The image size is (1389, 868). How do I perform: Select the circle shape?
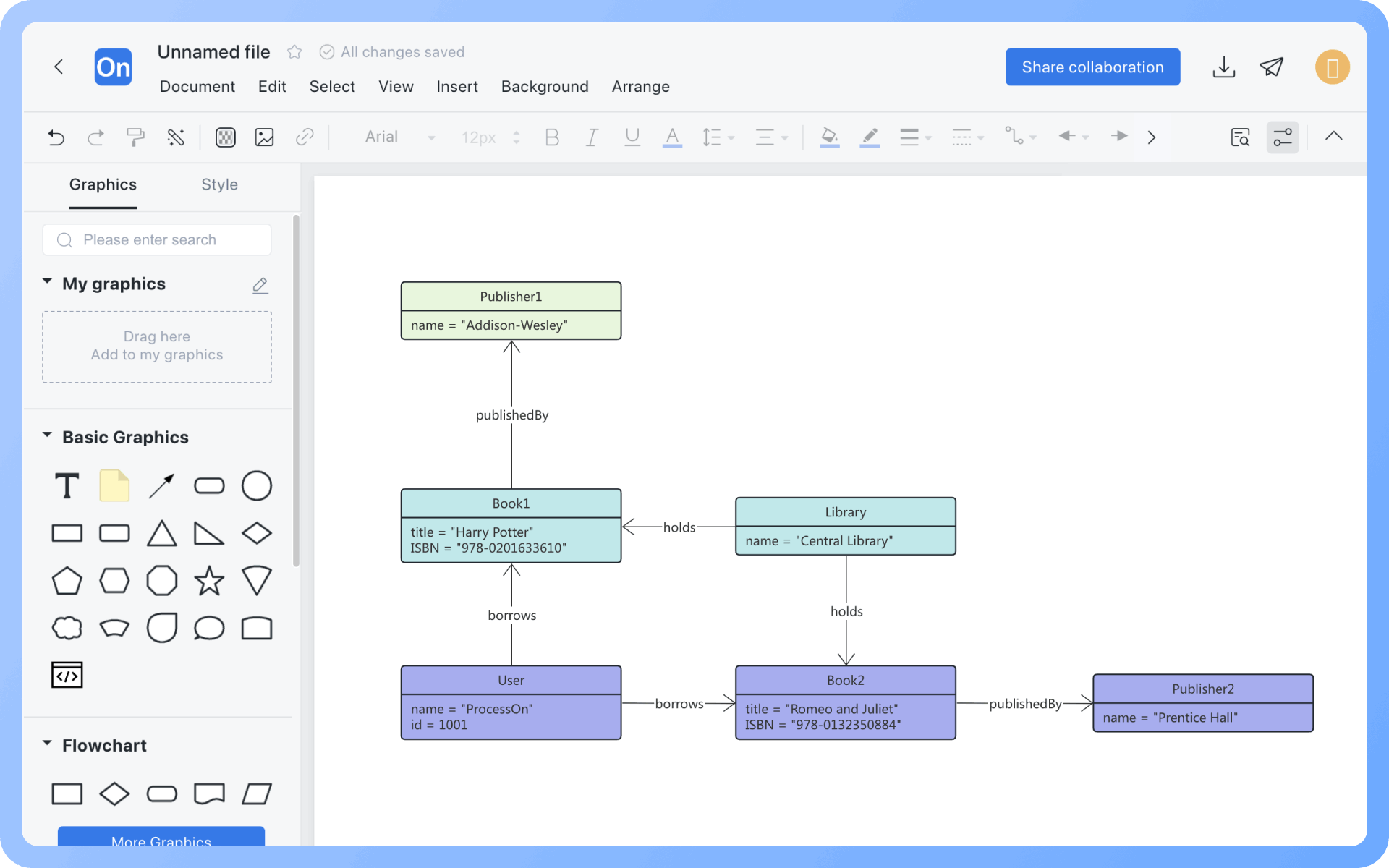256,486
